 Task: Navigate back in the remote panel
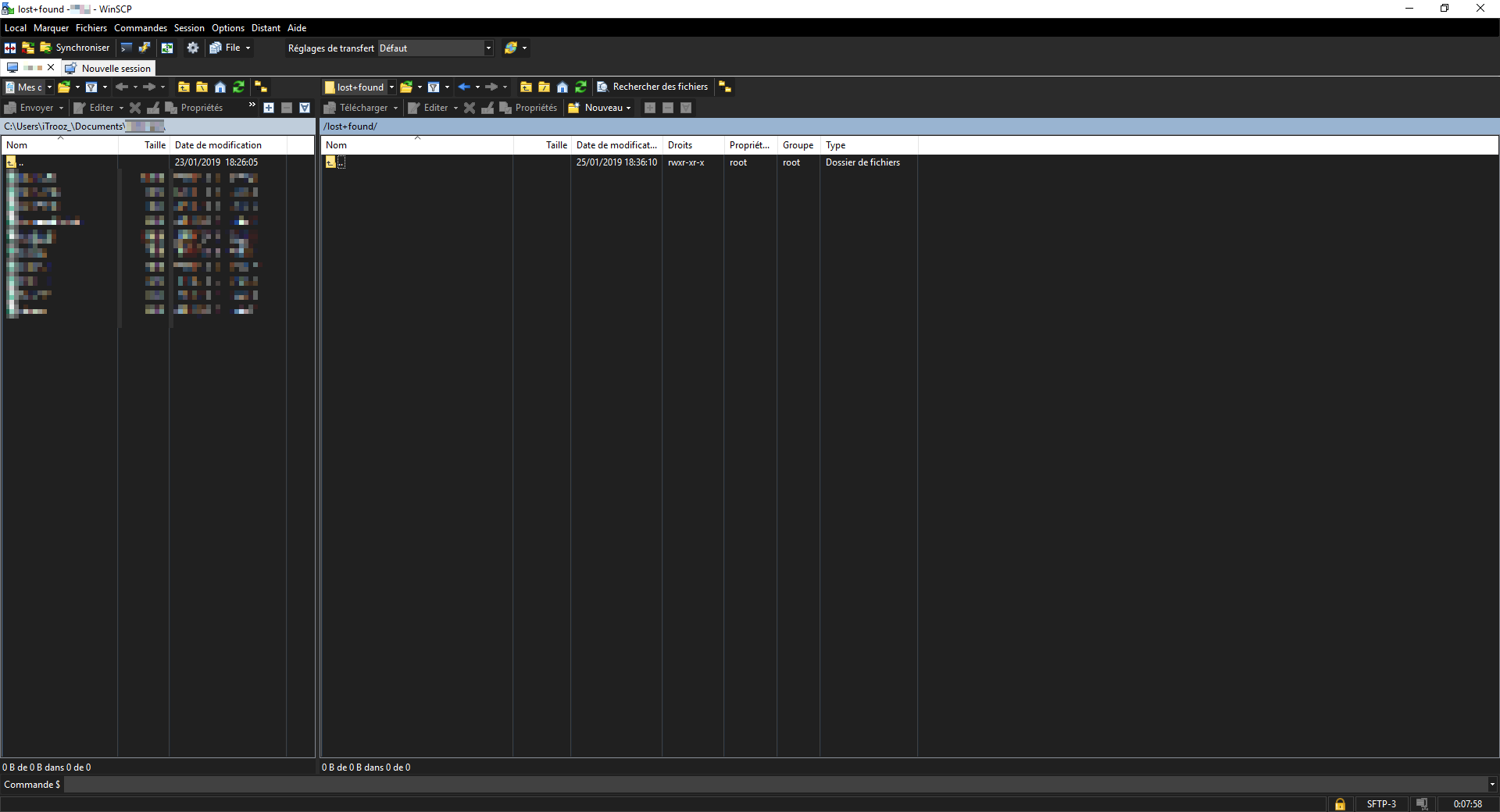[x=464, y=87]
